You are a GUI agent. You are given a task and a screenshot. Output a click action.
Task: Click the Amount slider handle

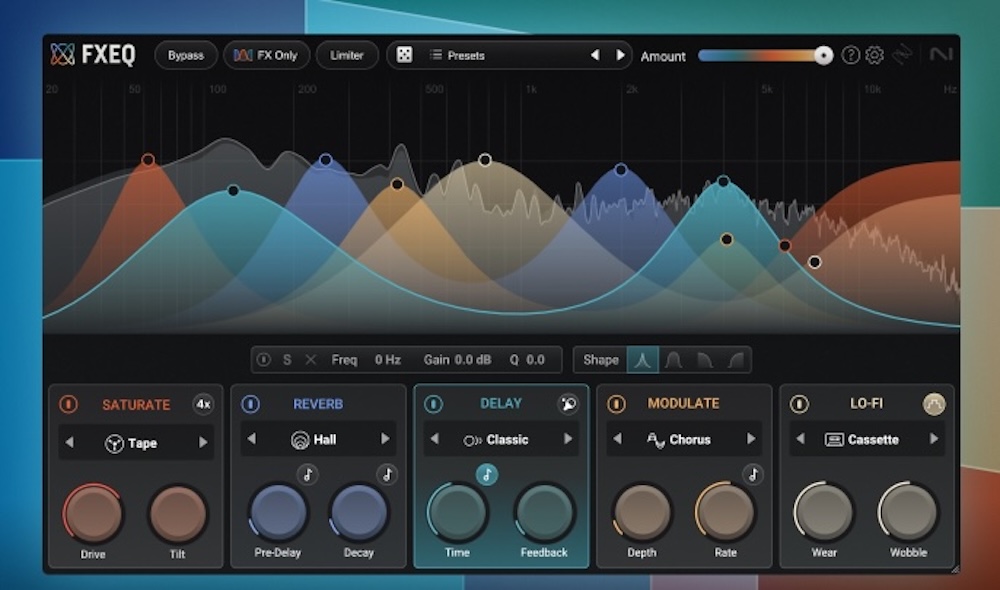tap(823, 56)
